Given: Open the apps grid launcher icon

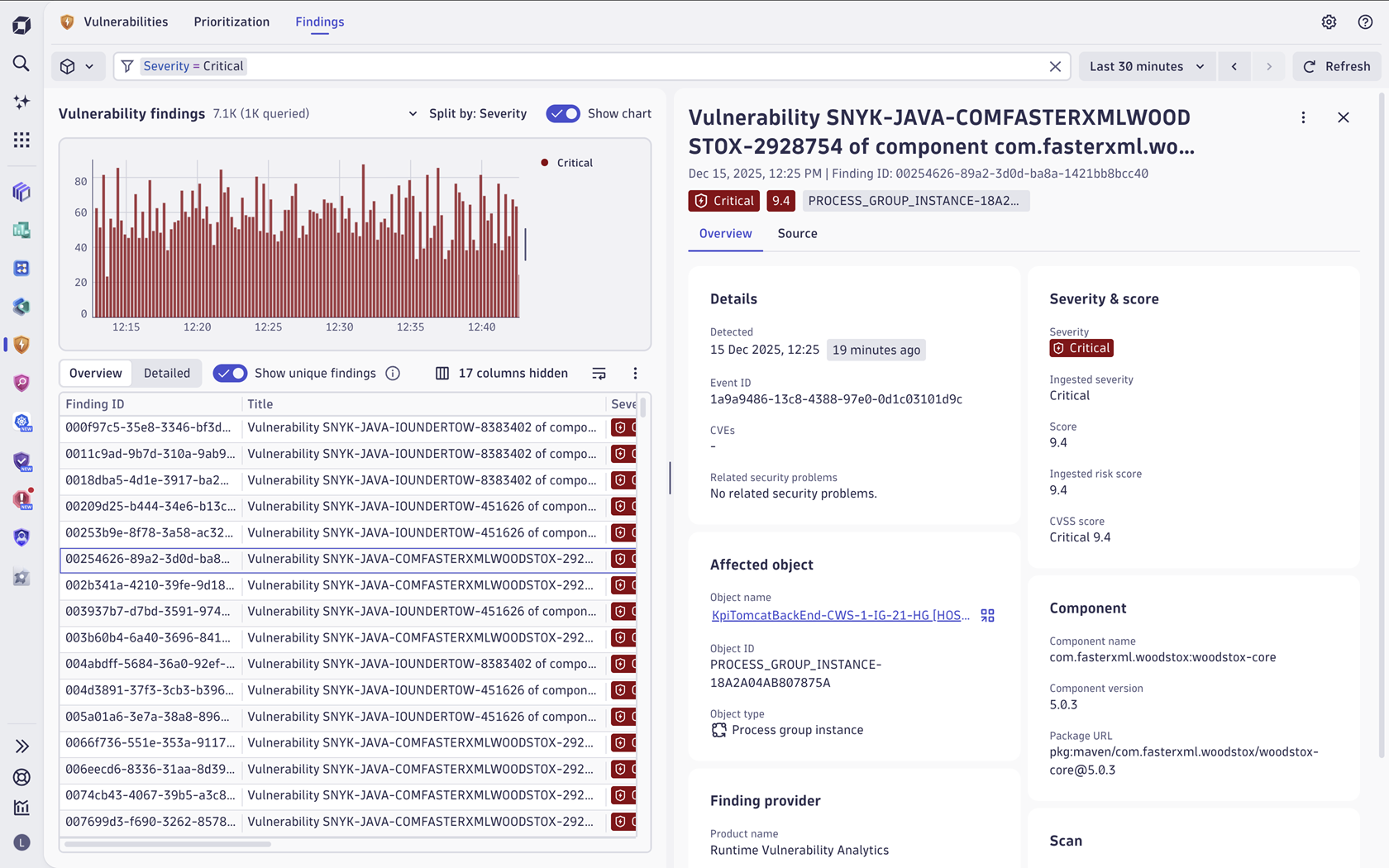Looking at the screenshot, I should tap(21, 140).
